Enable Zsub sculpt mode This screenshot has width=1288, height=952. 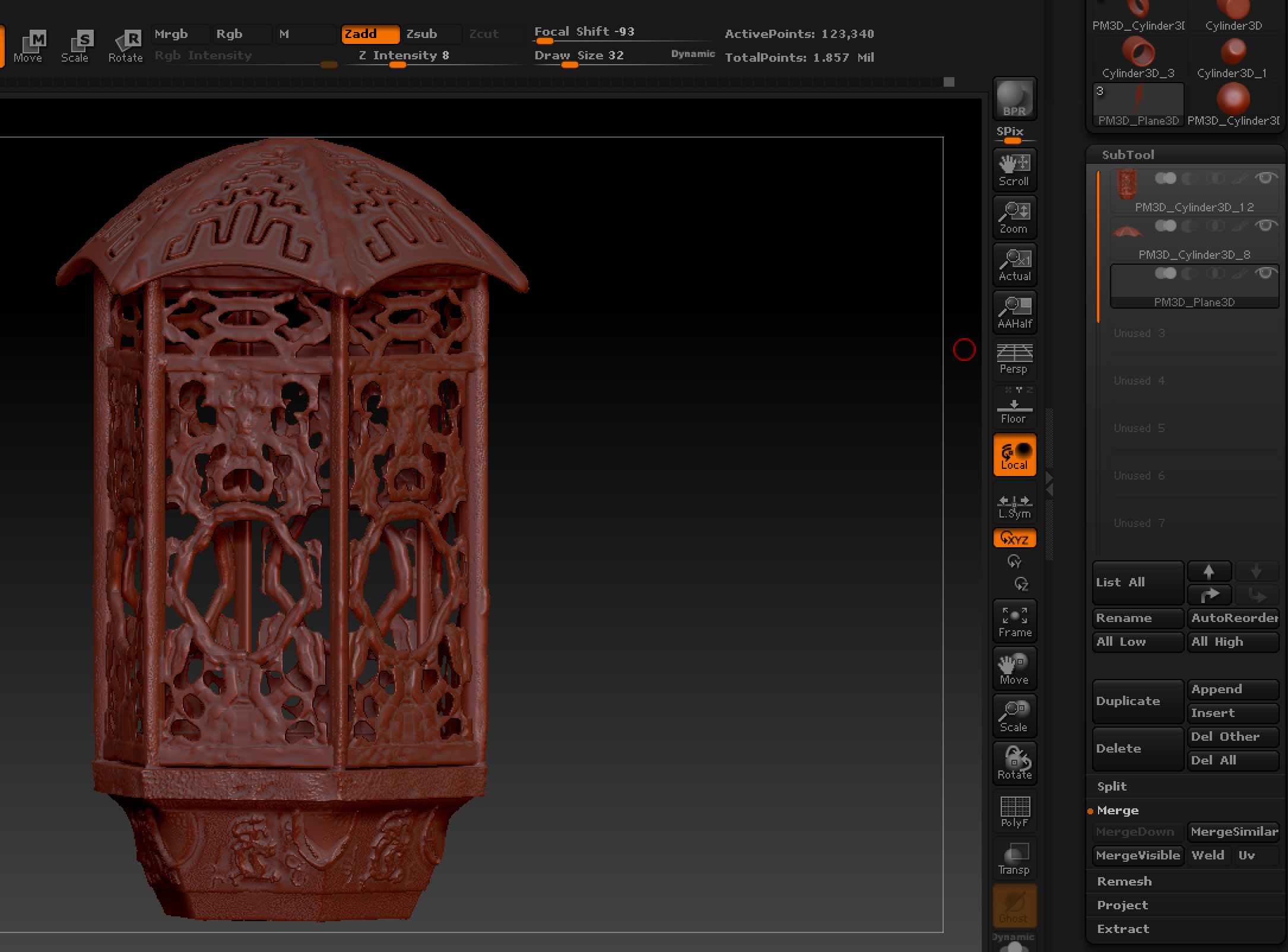tap(432, 34)
